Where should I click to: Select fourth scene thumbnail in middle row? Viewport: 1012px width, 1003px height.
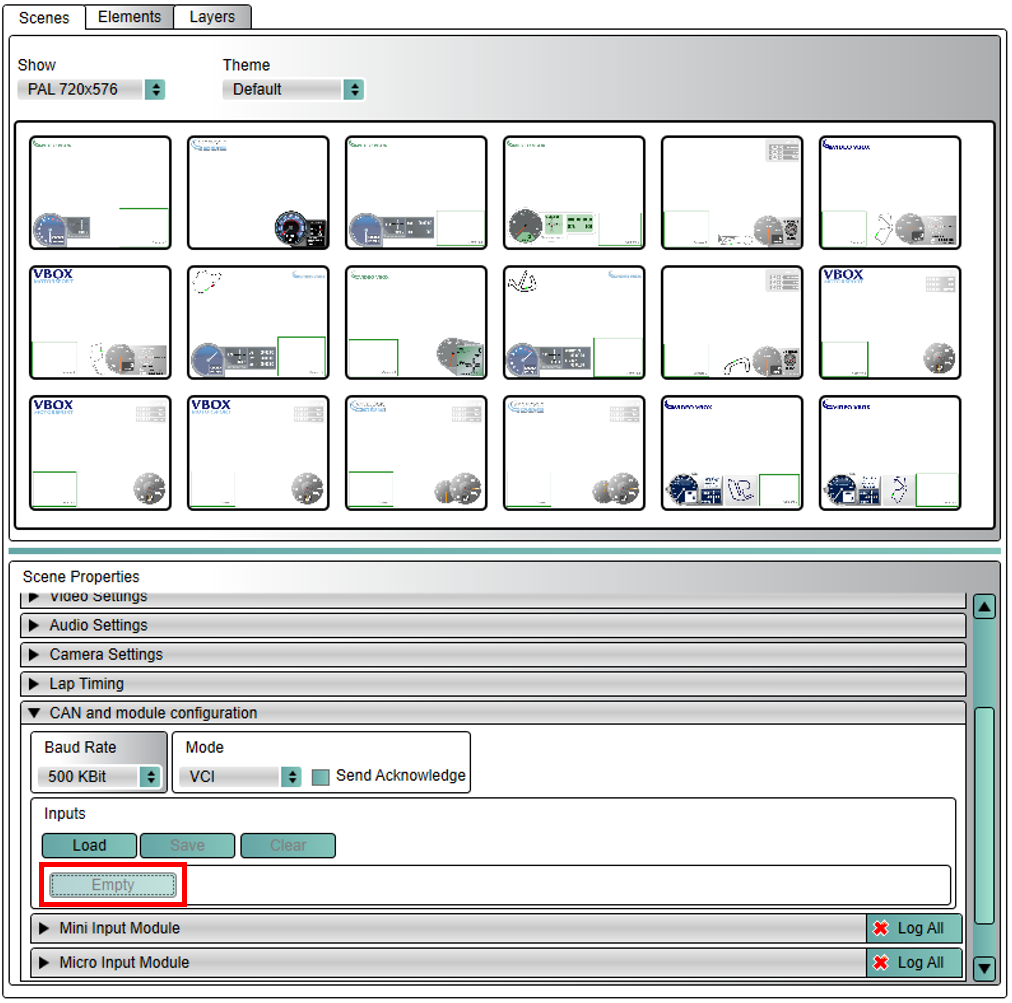pyautogui.click(x=574, y=323)
